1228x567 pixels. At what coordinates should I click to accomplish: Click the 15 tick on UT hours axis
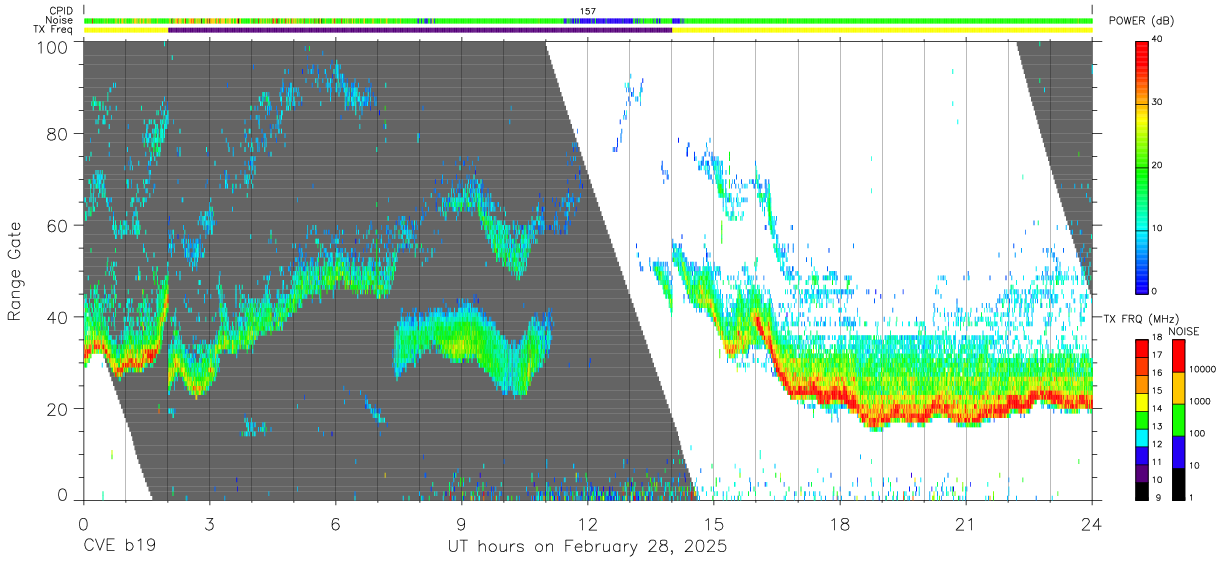point(714,524)
